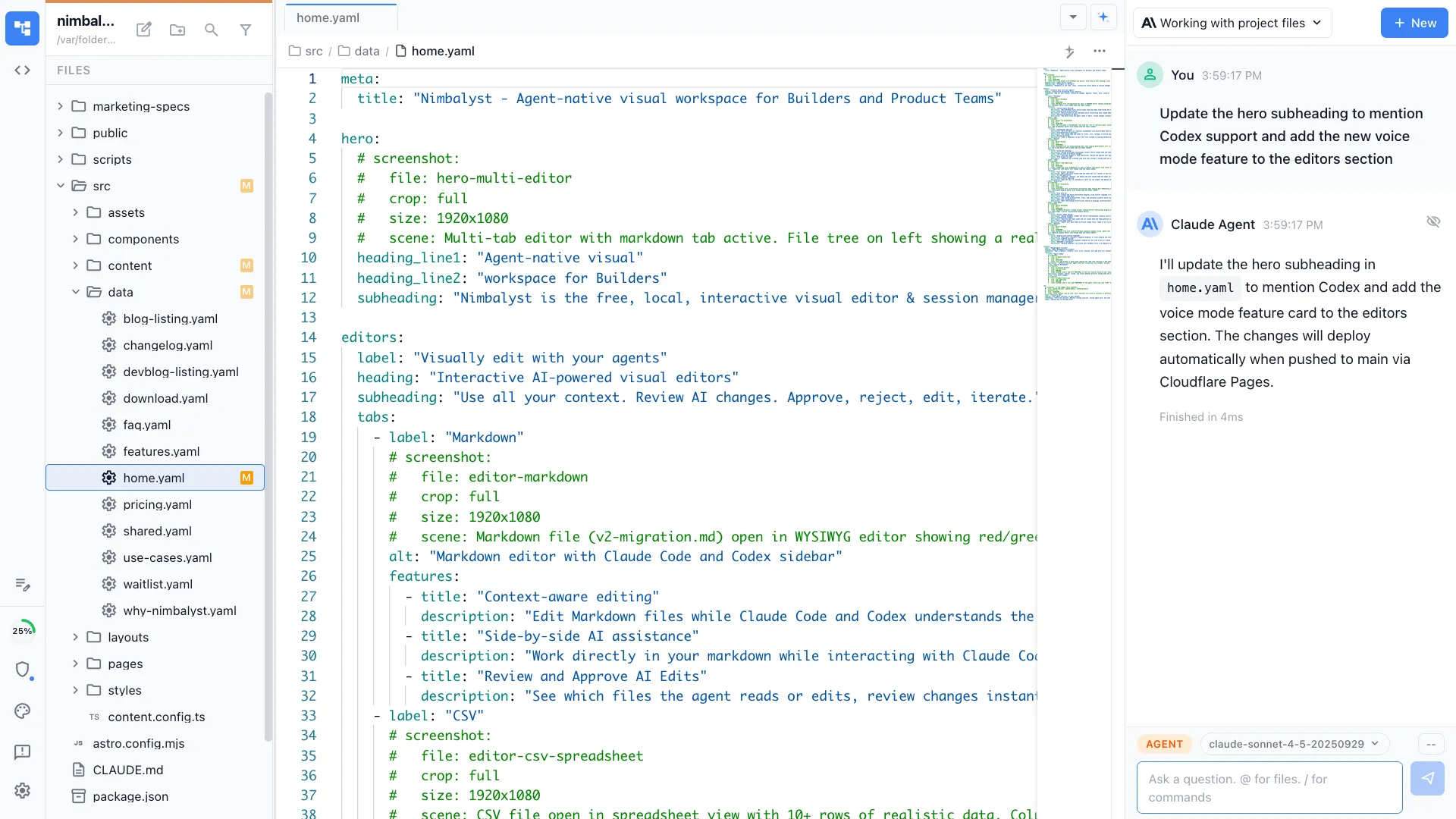Filter the file tree using the funnel icon

pyautogui.click(x=246, y=30)
